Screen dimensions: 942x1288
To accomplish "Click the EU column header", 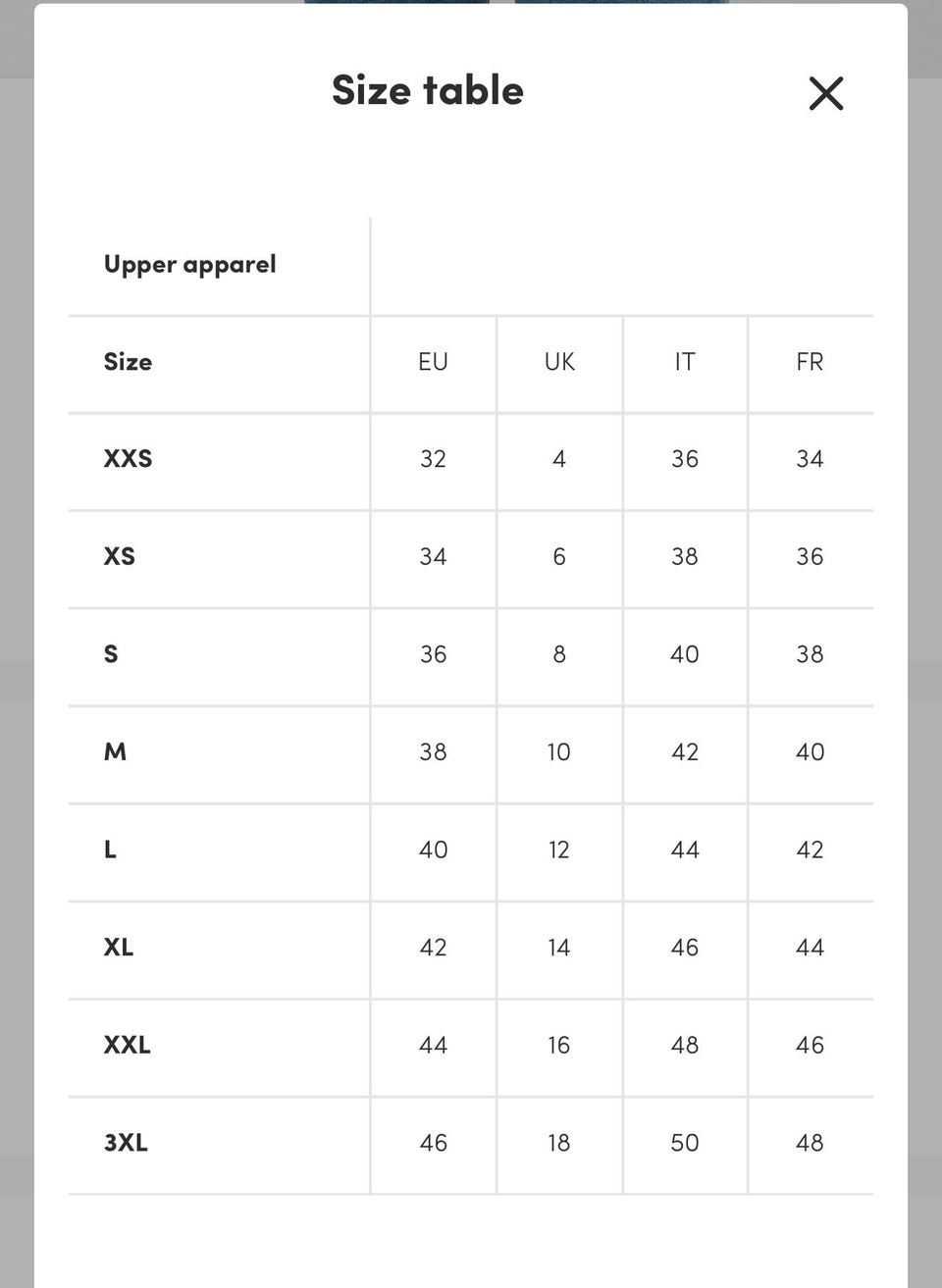I will click(433, 362).
